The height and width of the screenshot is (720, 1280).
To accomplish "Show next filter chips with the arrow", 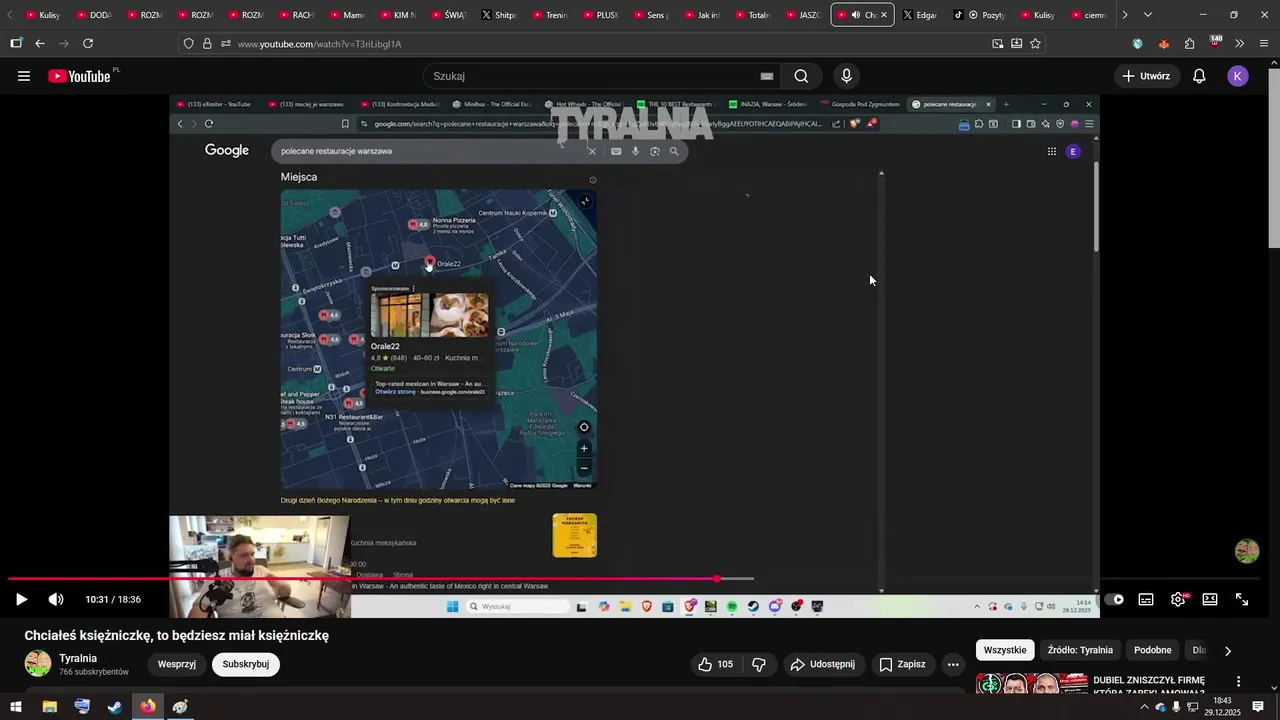I will (1228, 650).
